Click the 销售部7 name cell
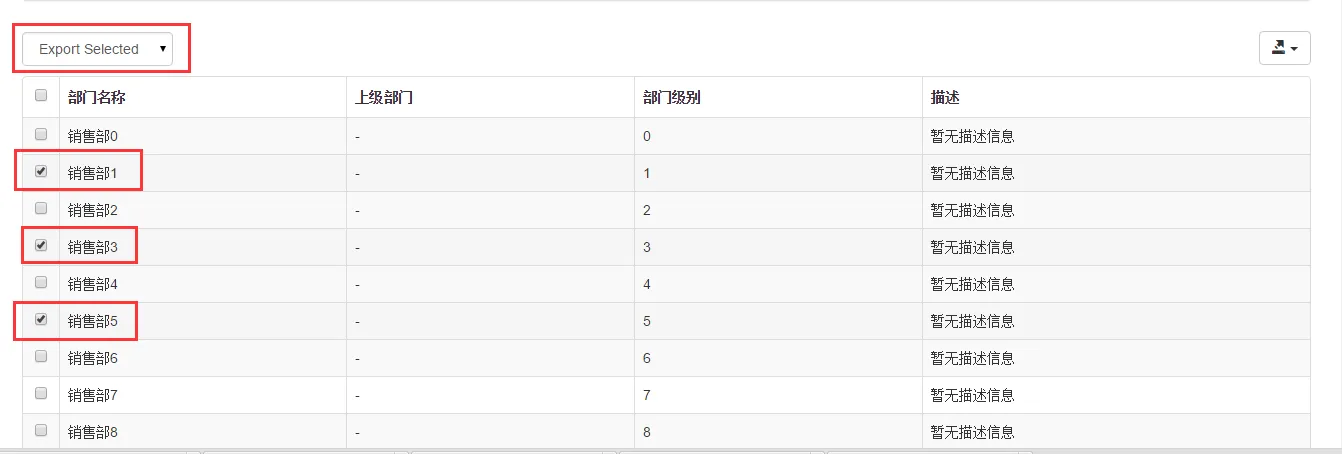This screenshot has width=1342, height=454. 93,395
